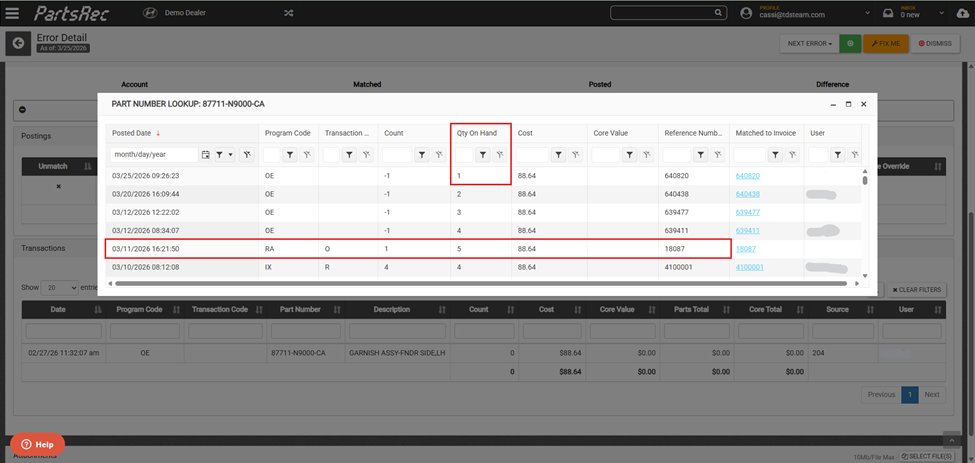Viewport: 975px width, 463px height.
Task: Clear filter on Program Code column
Action: pyautogui.click(x=306, y=155)
